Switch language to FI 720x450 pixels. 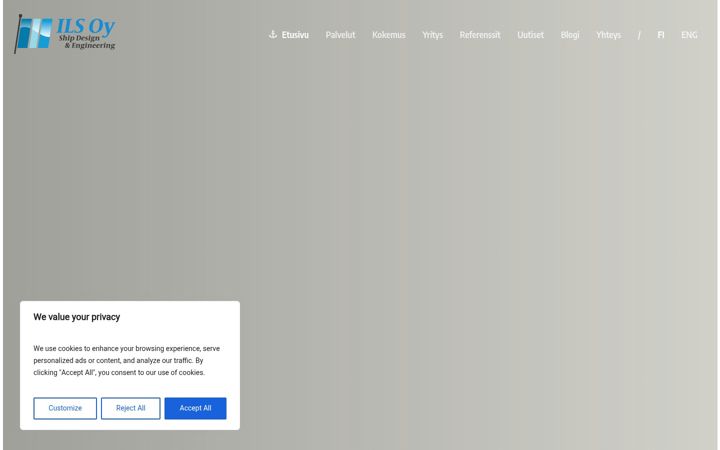tap(661, 35)
